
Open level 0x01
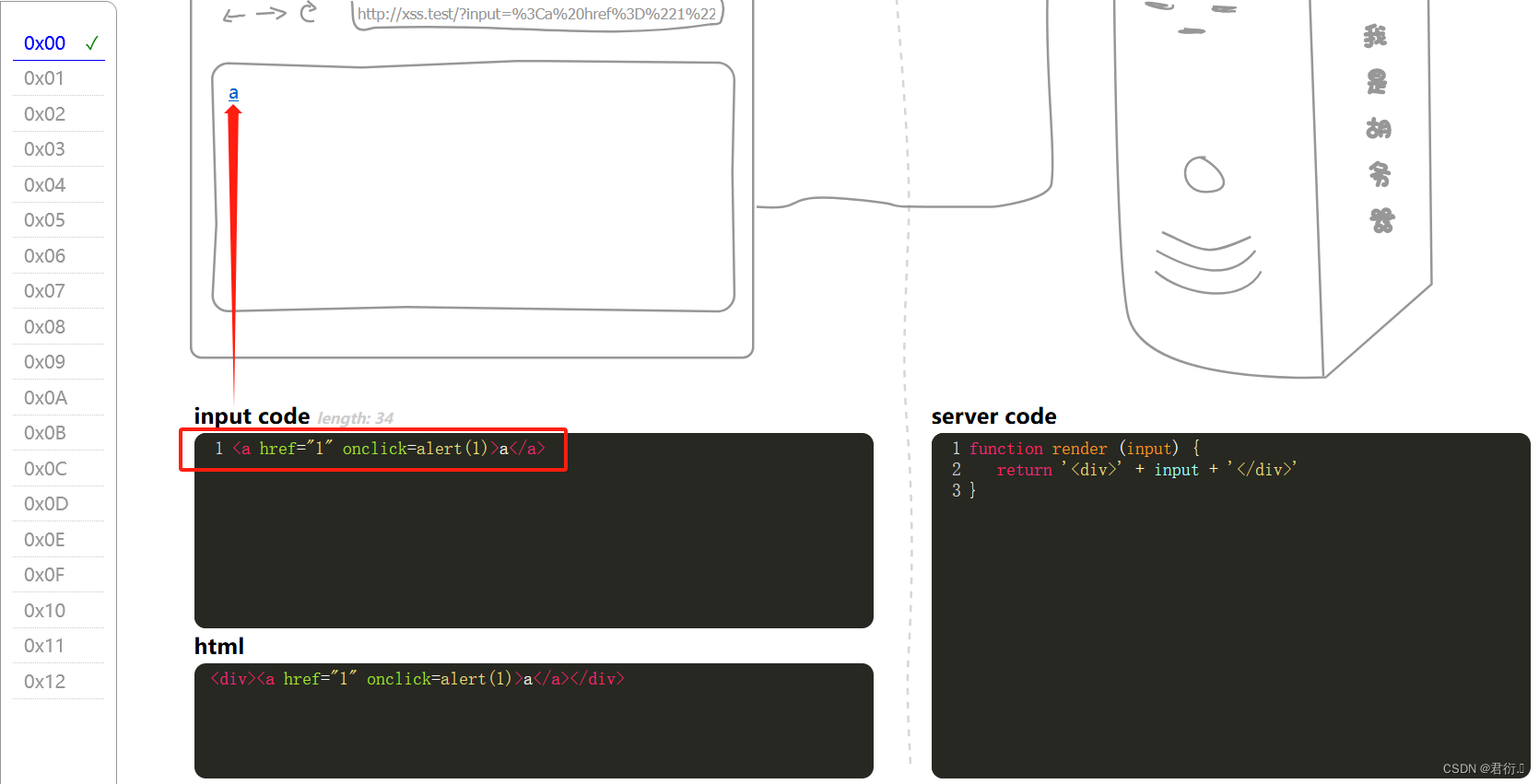(x=44, y=78)
